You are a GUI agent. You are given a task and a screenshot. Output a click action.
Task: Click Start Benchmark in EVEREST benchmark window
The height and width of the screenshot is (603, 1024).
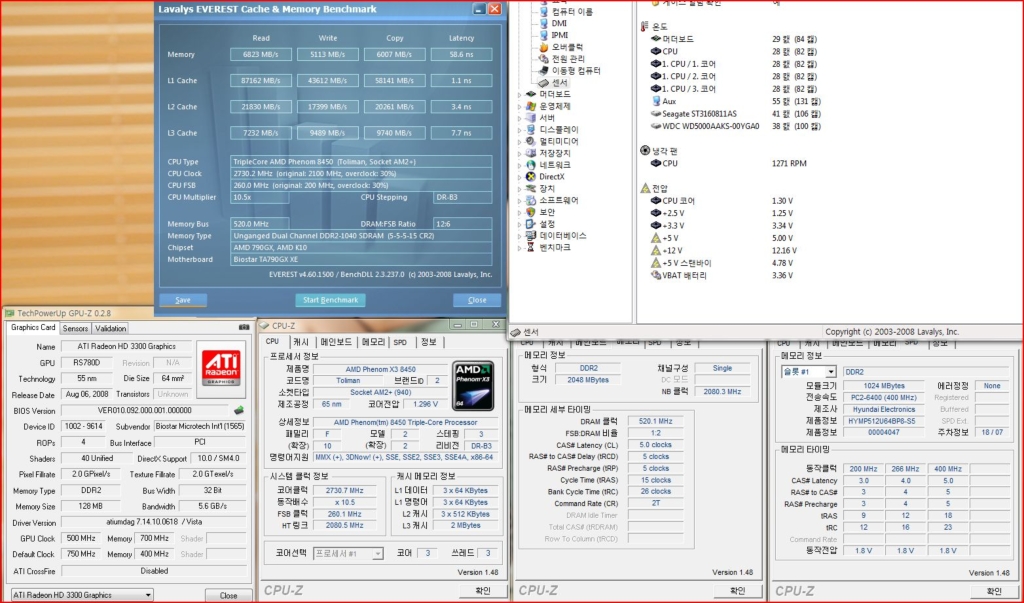330,300
